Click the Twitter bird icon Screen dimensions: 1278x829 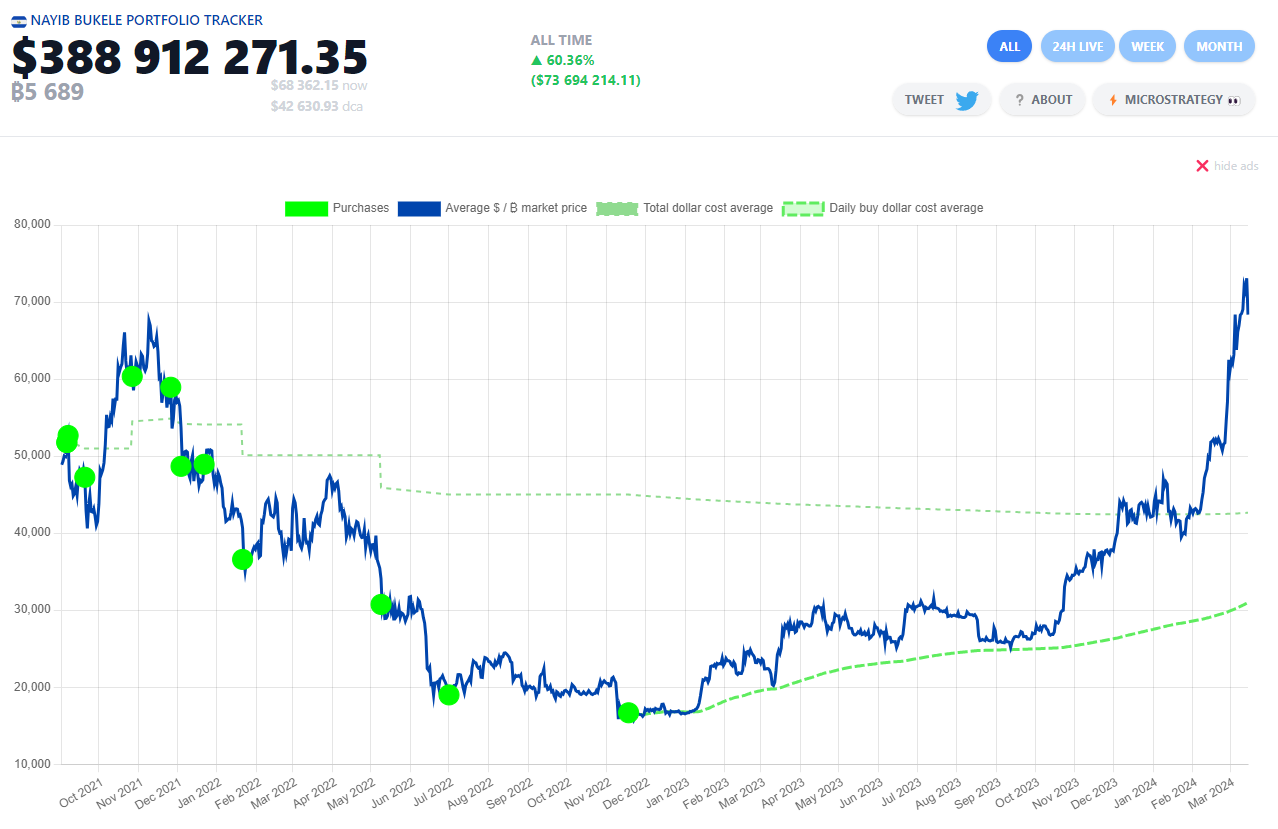tap(966, 100)
